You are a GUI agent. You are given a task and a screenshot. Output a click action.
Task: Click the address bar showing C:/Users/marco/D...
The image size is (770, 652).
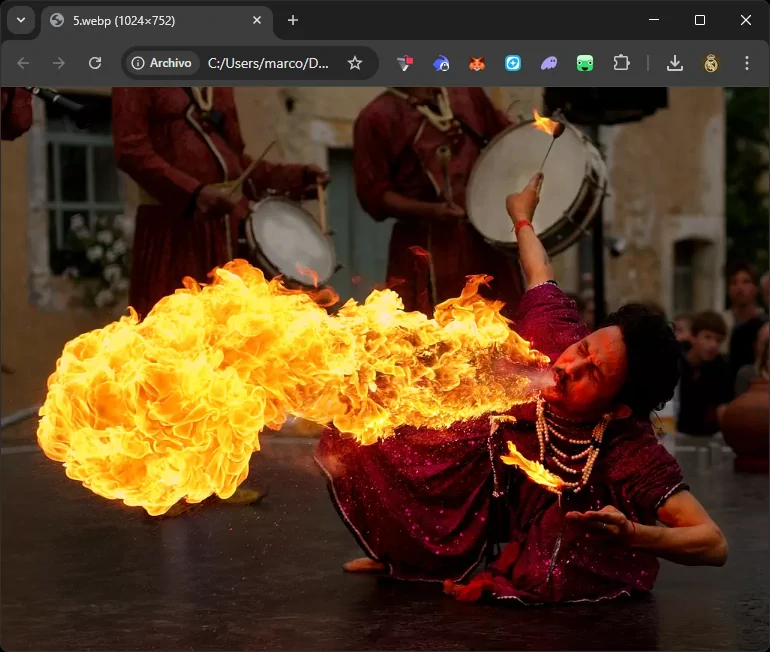[268, 63]
